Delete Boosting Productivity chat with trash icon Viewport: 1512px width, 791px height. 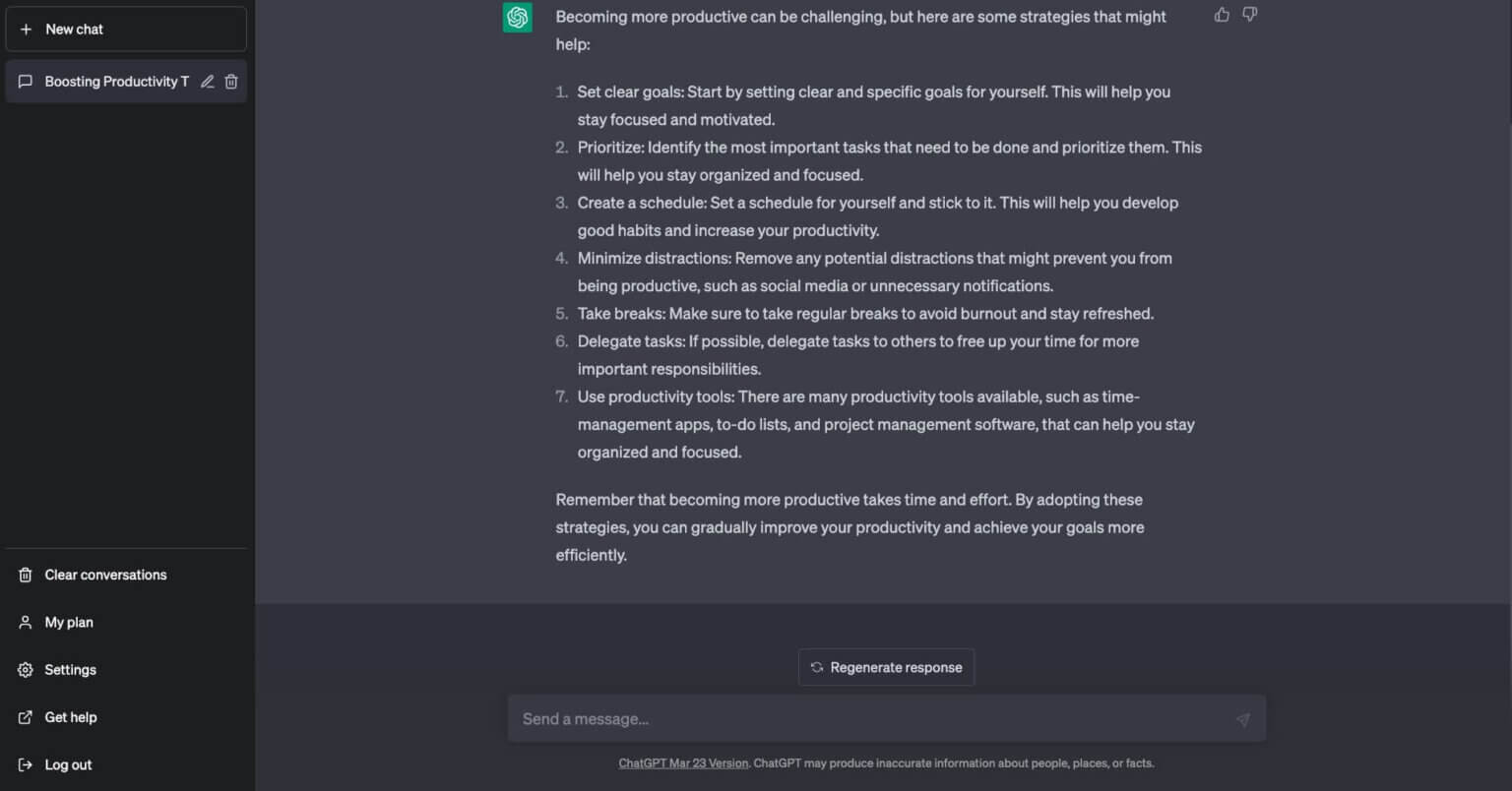(231, 82)
